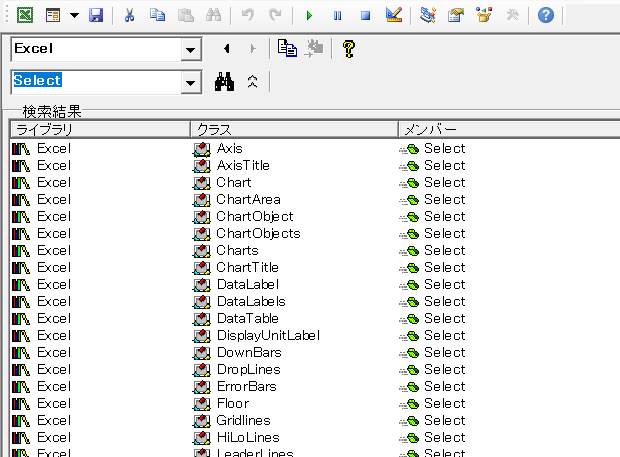Select the ChartTitle class result
The height and width of the screenshot is (457, 620).
248,268
